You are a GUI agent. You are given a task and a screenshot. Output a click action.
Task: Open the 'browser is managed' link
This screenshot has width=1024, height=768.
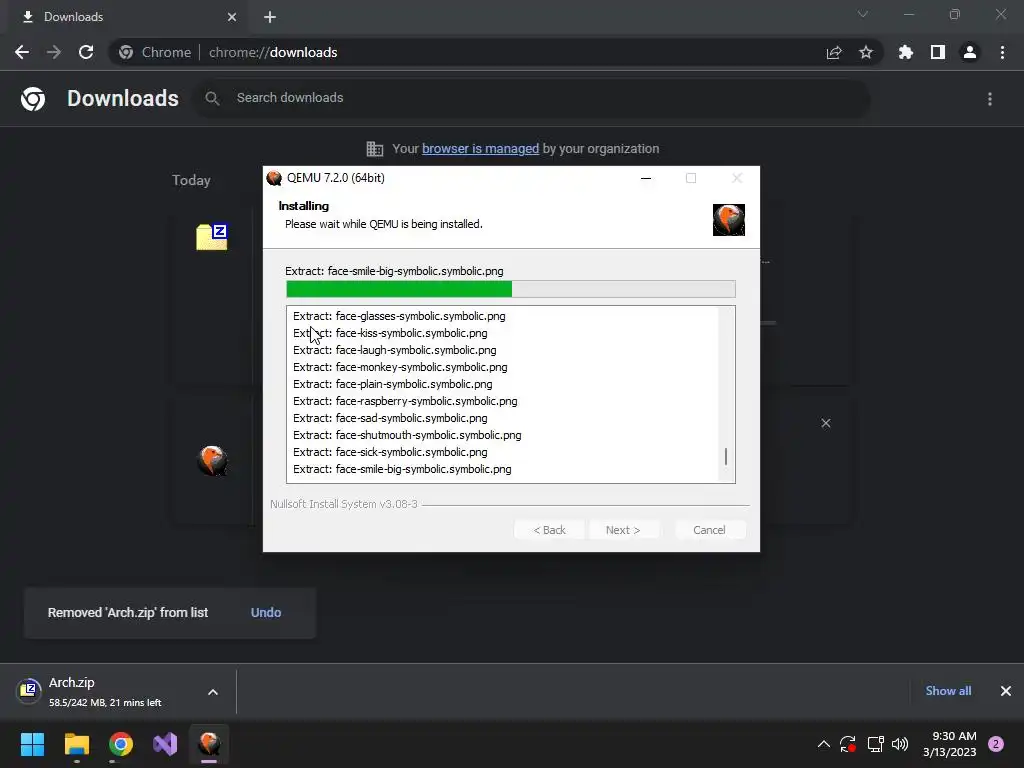pyautogui.click(x=480, y=149)
